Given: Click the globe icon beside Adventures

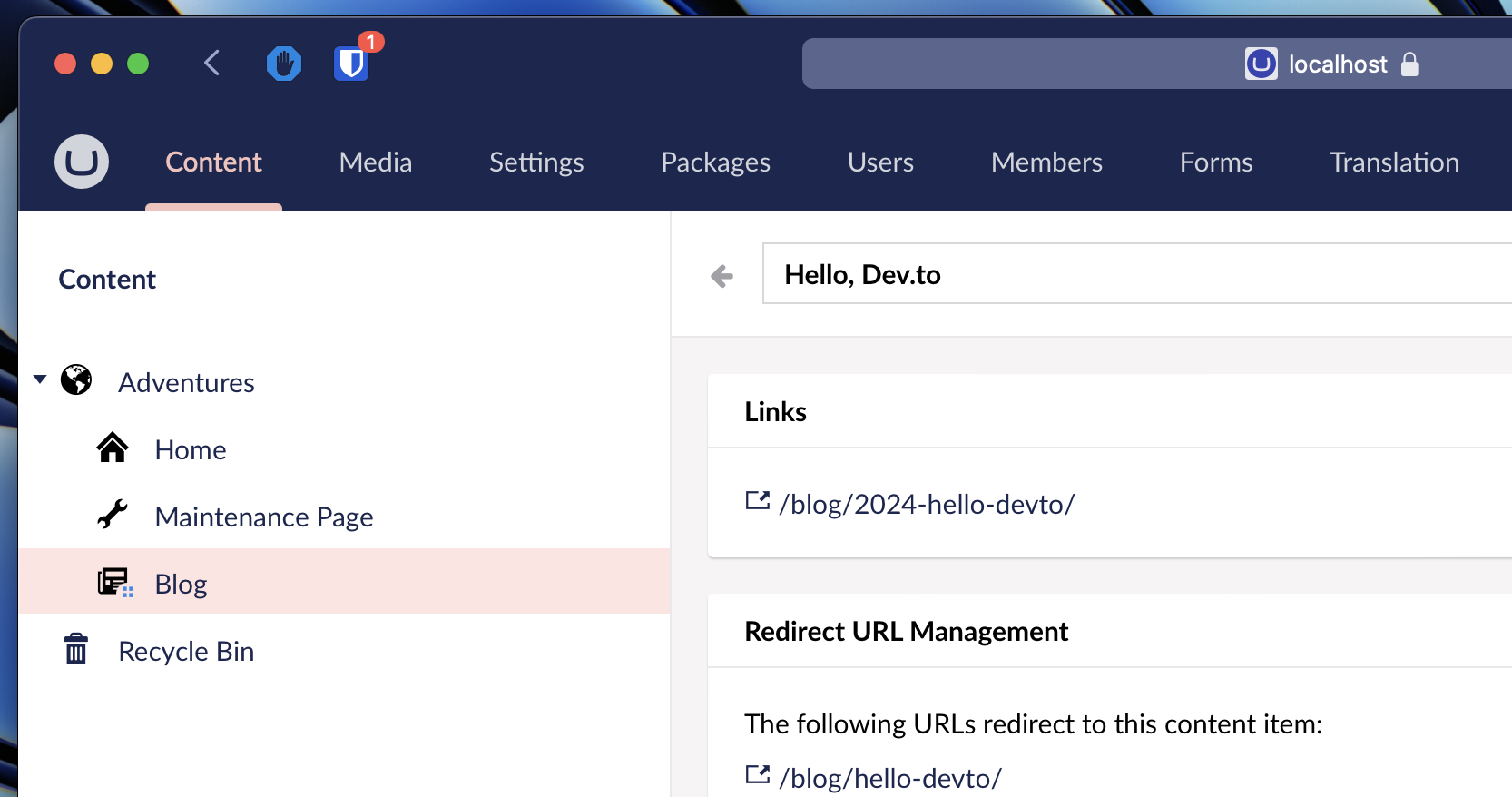Looking at the screenshot, I should 76,380.
